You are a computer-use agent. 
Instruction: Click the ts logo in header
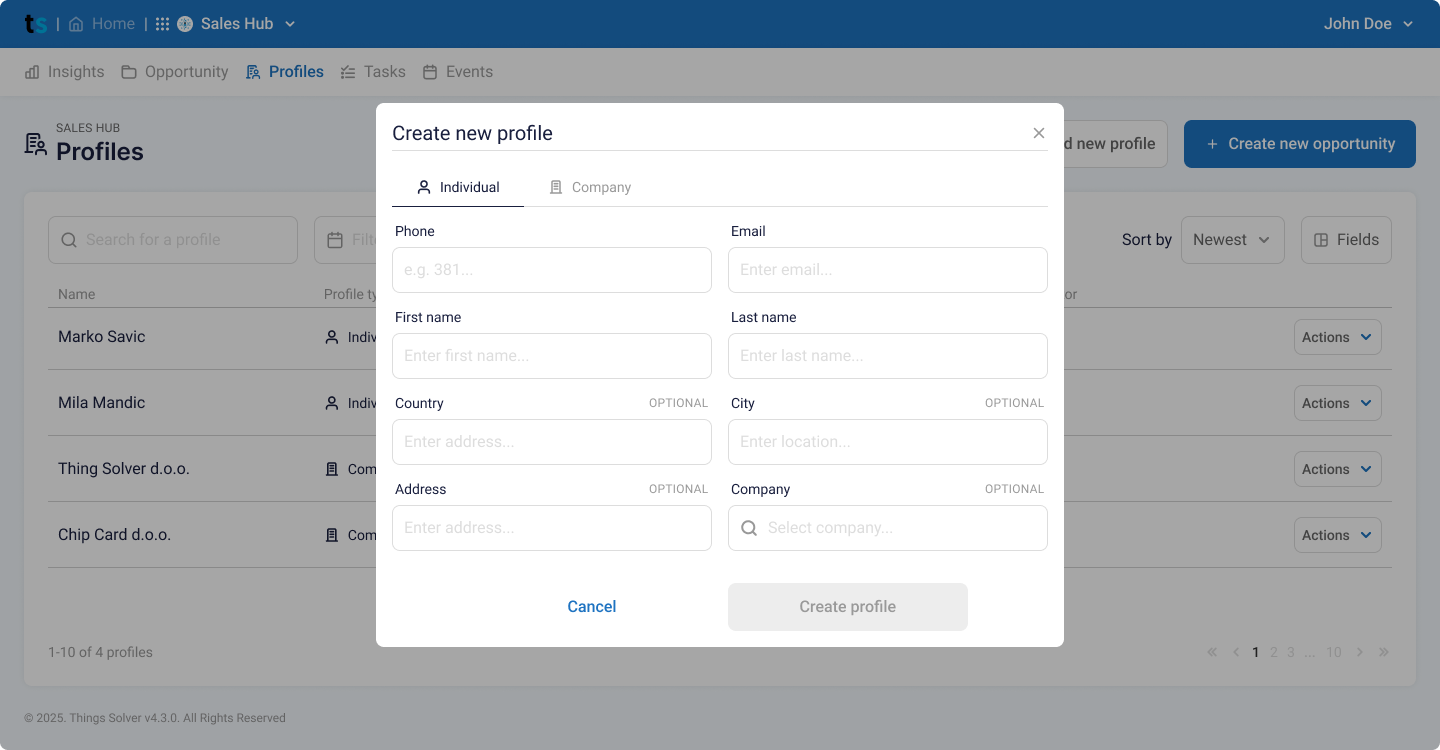36,24
